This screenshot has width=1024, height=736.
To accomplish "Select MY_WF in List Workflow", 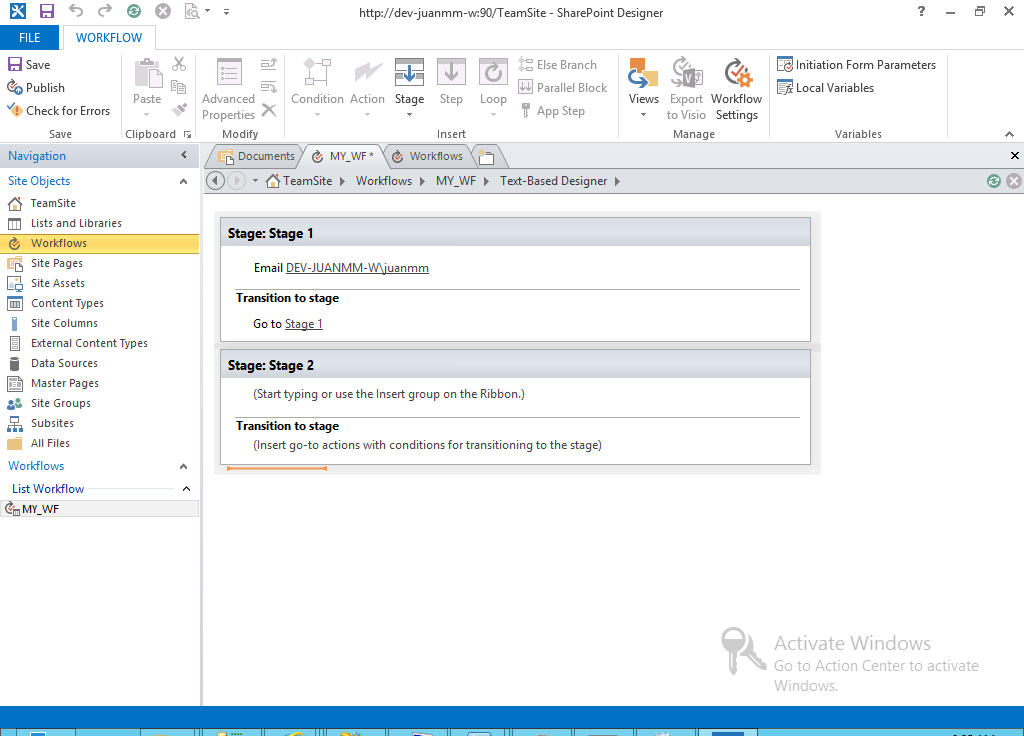I will (x=40, y=509).
